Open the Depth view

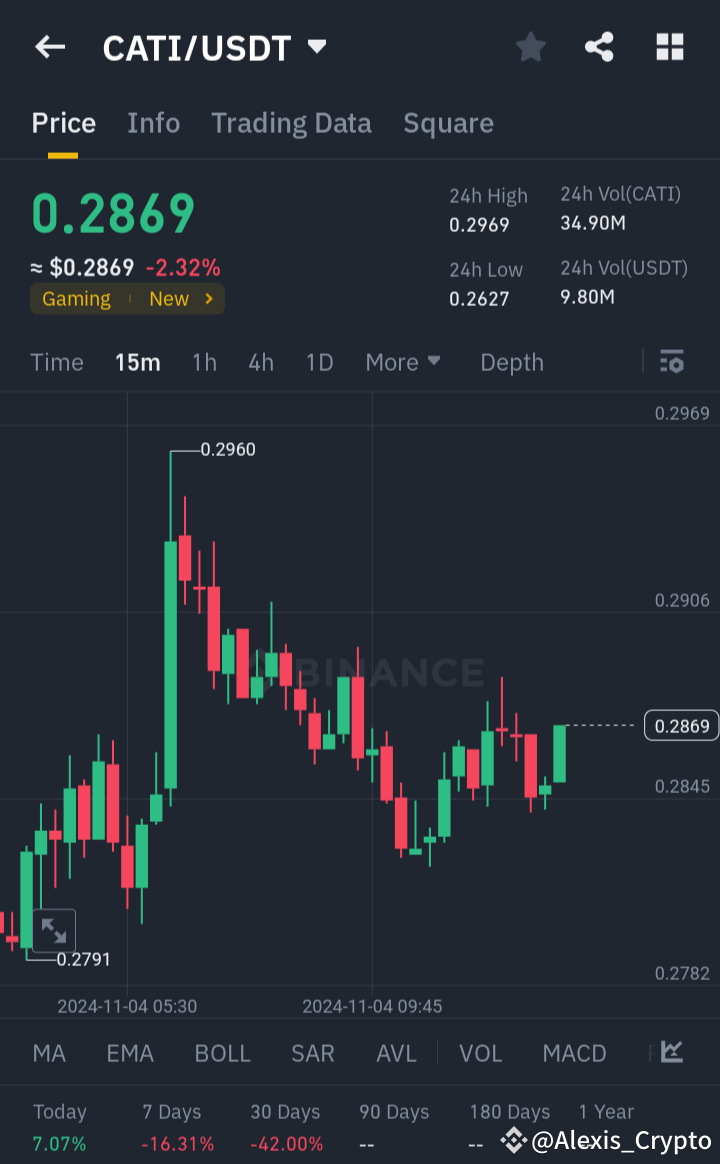coord(511,362)
